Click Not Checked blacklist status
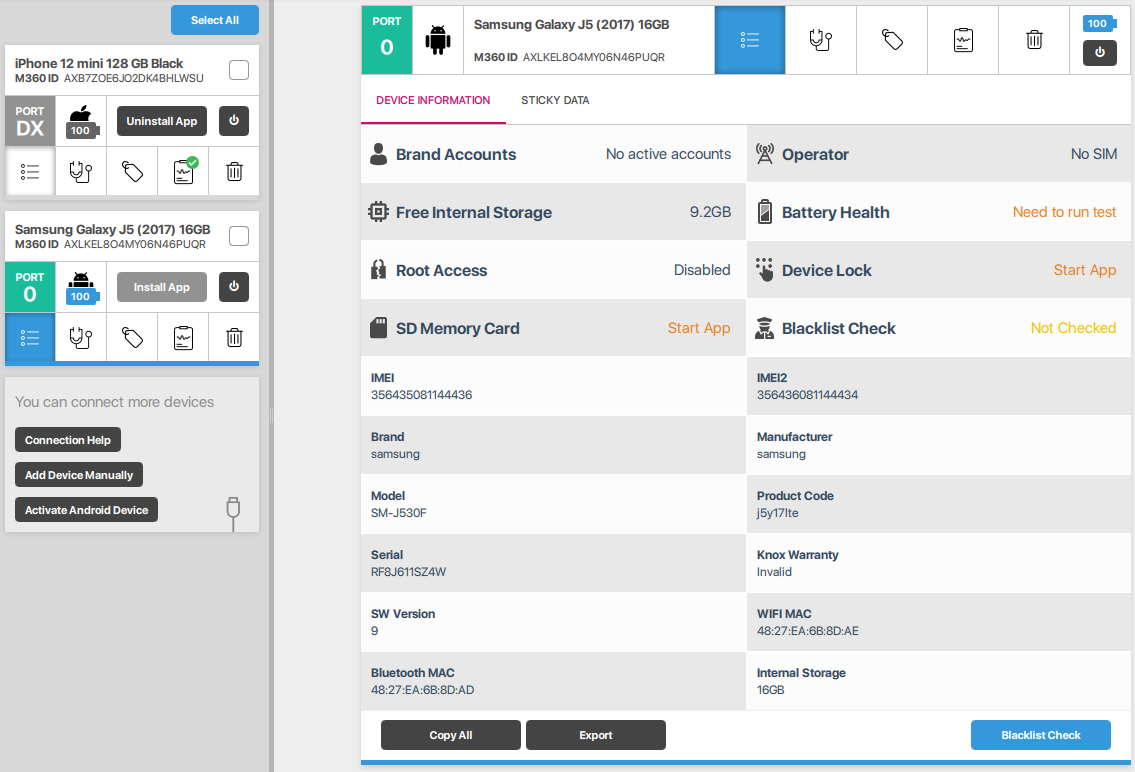The image size is (1135, 772). click(x=1073, y=328)
